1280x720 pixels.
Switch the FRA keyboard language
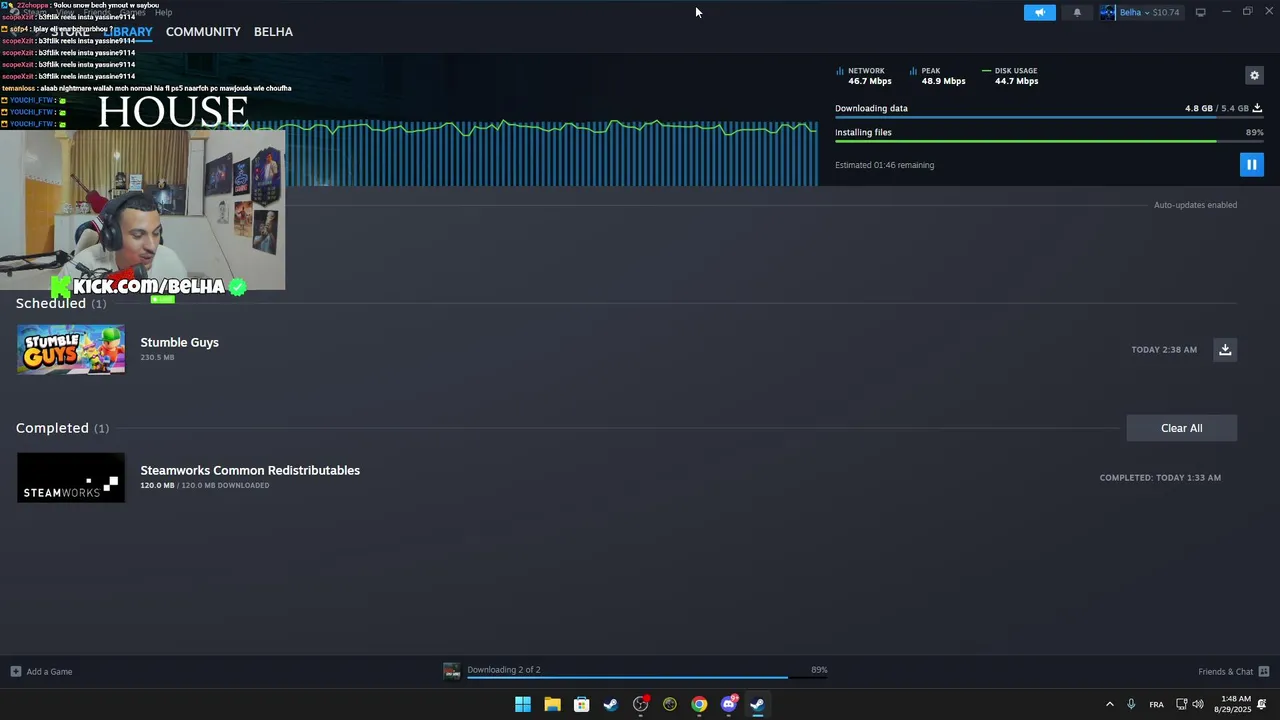1156,704
